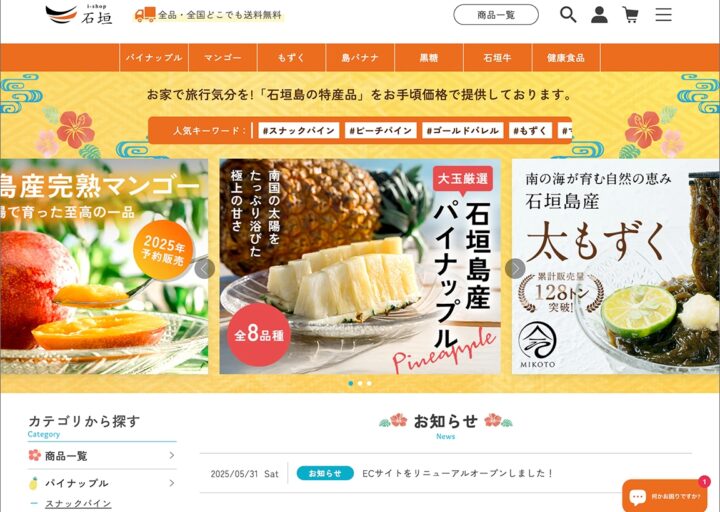This screenshot has height=512, width=720.
Task: Open the user account icon
Action: (x=599, y=15)
